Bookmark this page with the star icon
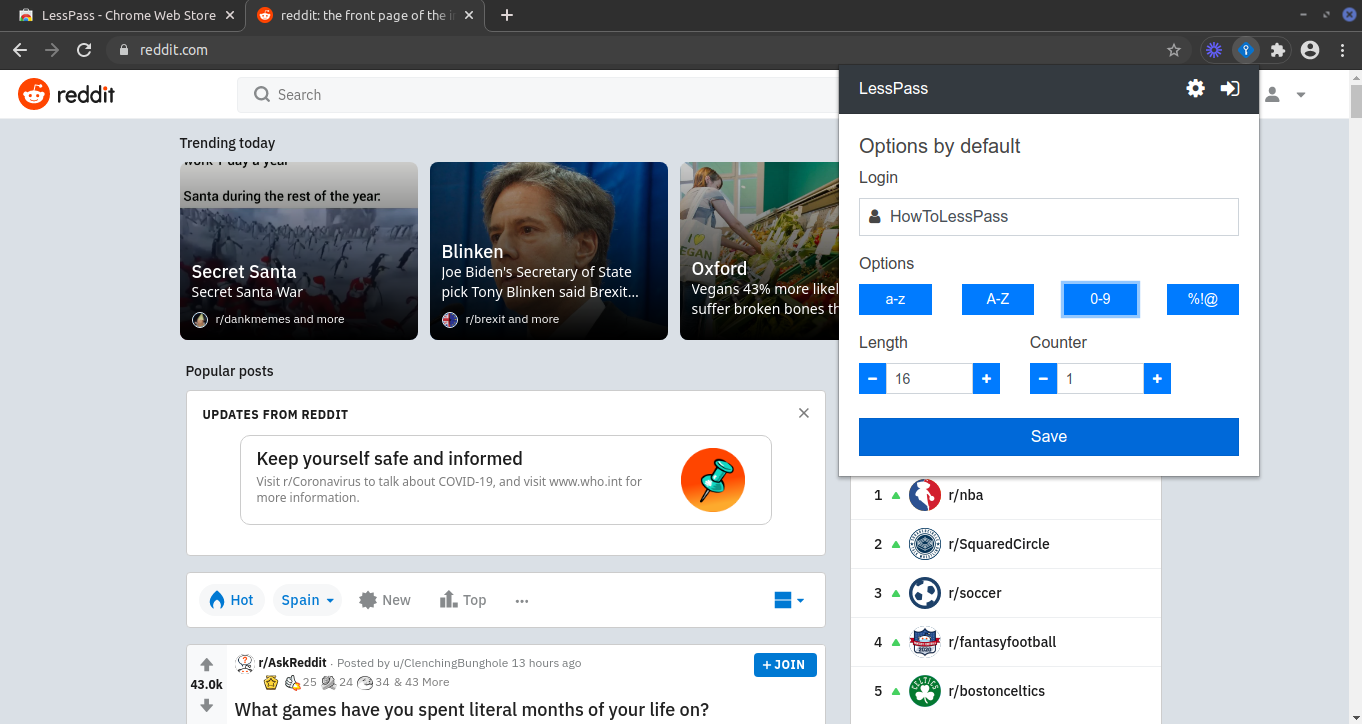Screen dimensions: 1362x724 [1174, 50]
